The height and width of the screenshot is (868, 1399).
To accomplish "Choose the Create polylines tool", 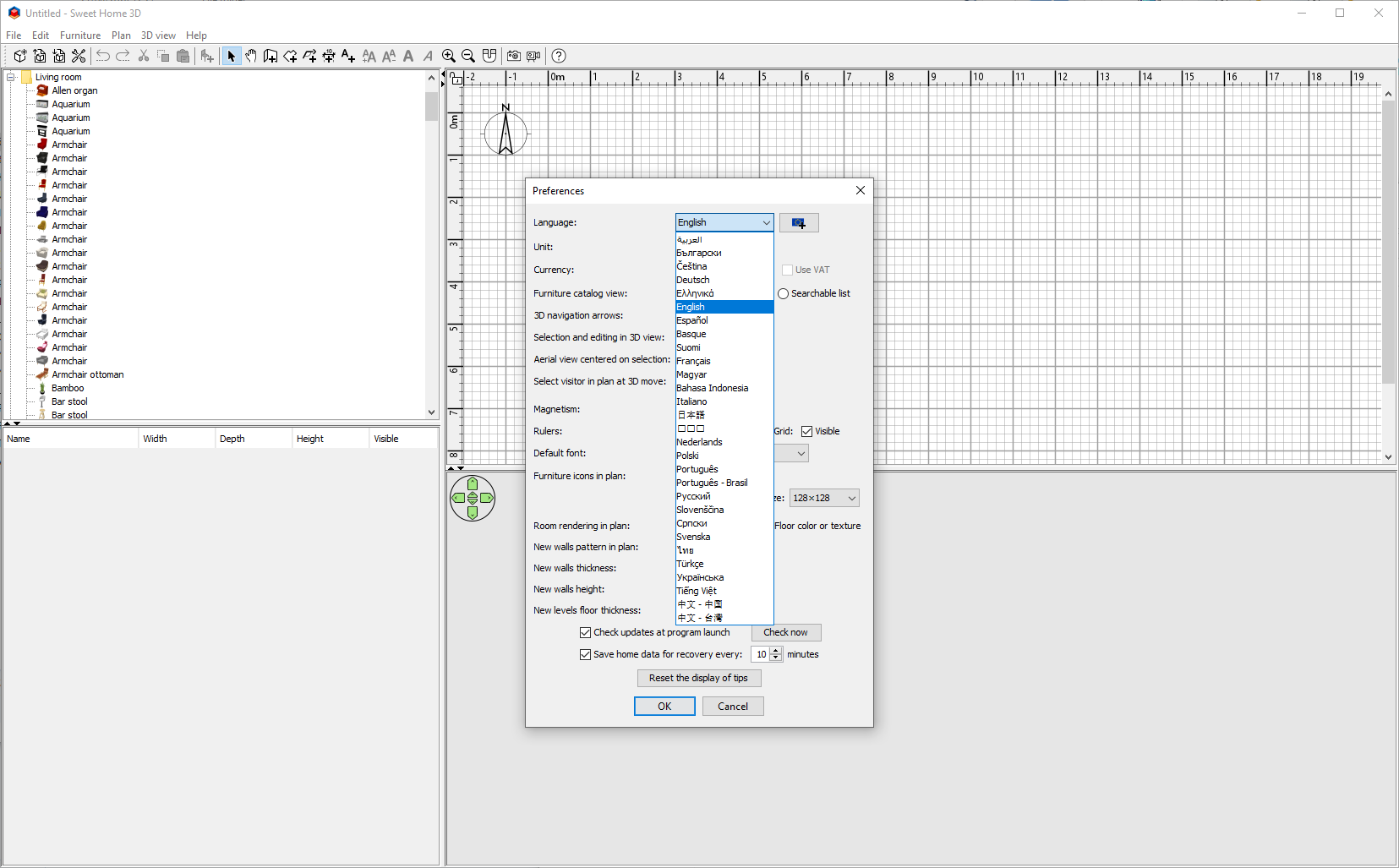I will coord(309,56).
